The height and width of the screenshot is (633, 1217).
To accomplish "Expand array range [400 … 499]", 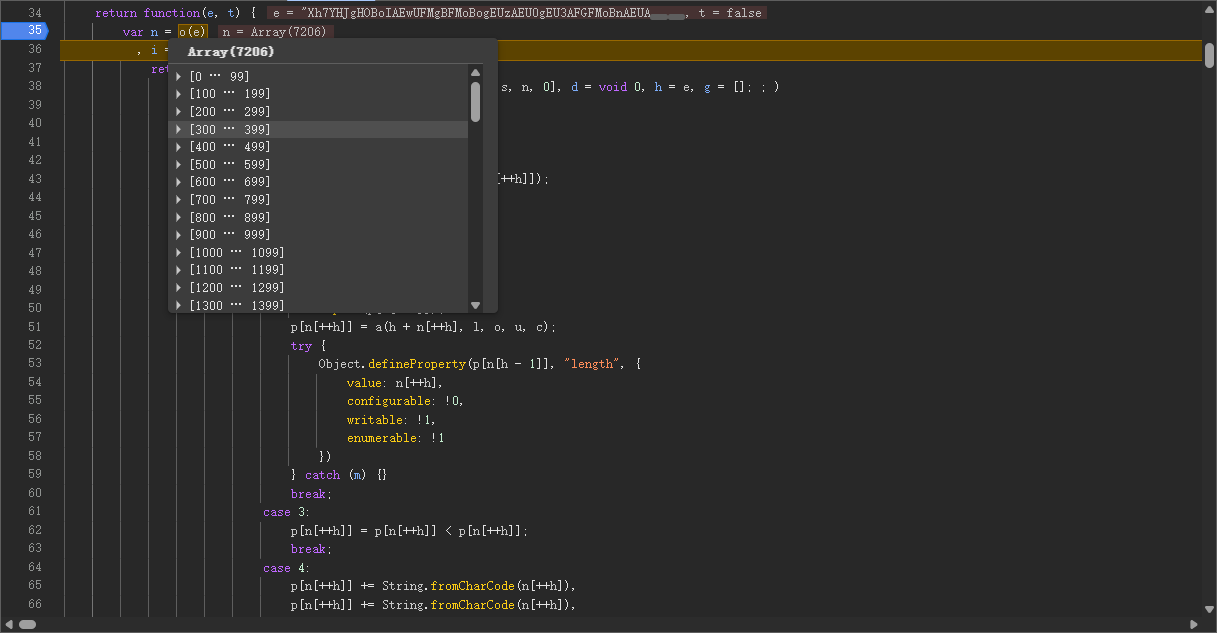I will (x=179, y=147).
